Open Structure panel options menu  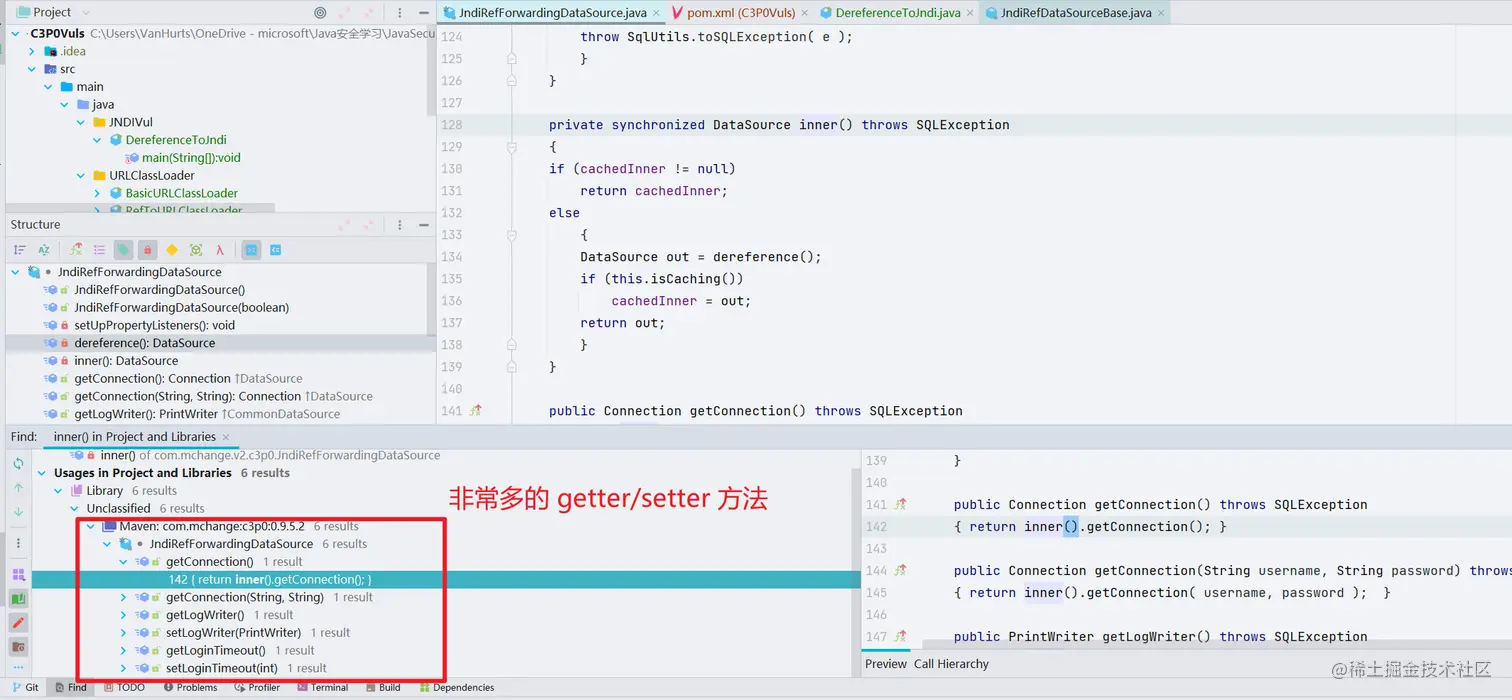tap(399, 225)
